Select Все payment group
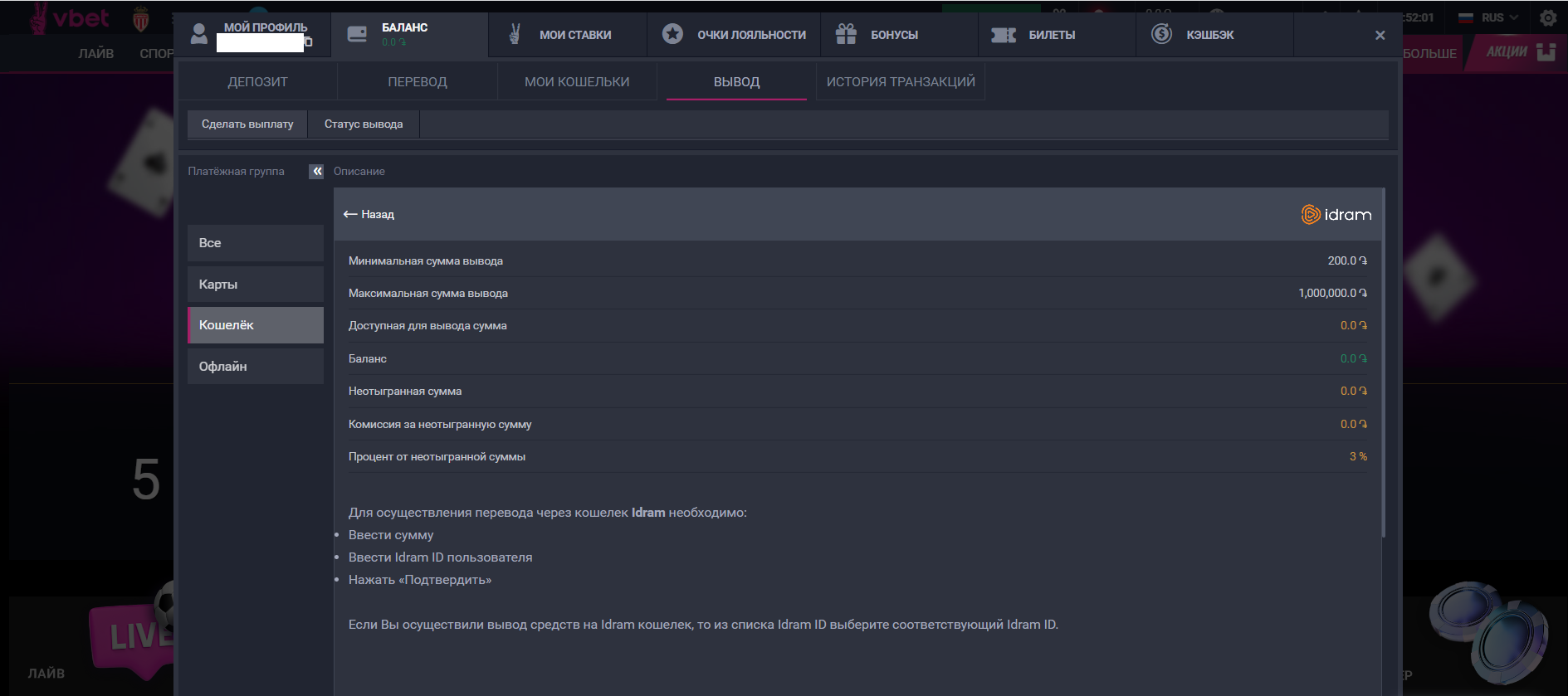Viewport: 1568px width, 696px height. point(256,243)
